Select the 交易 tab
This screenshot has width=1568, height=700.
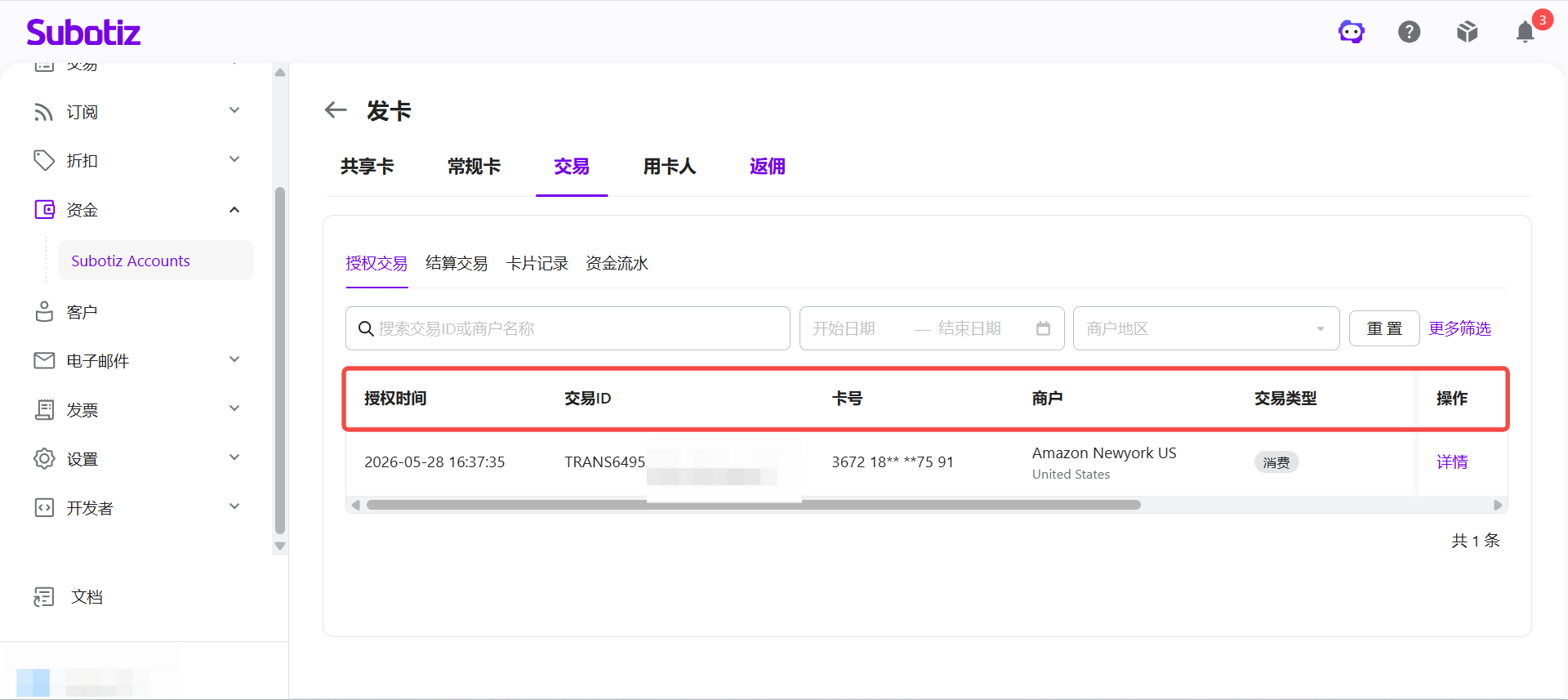coord(572,167)
